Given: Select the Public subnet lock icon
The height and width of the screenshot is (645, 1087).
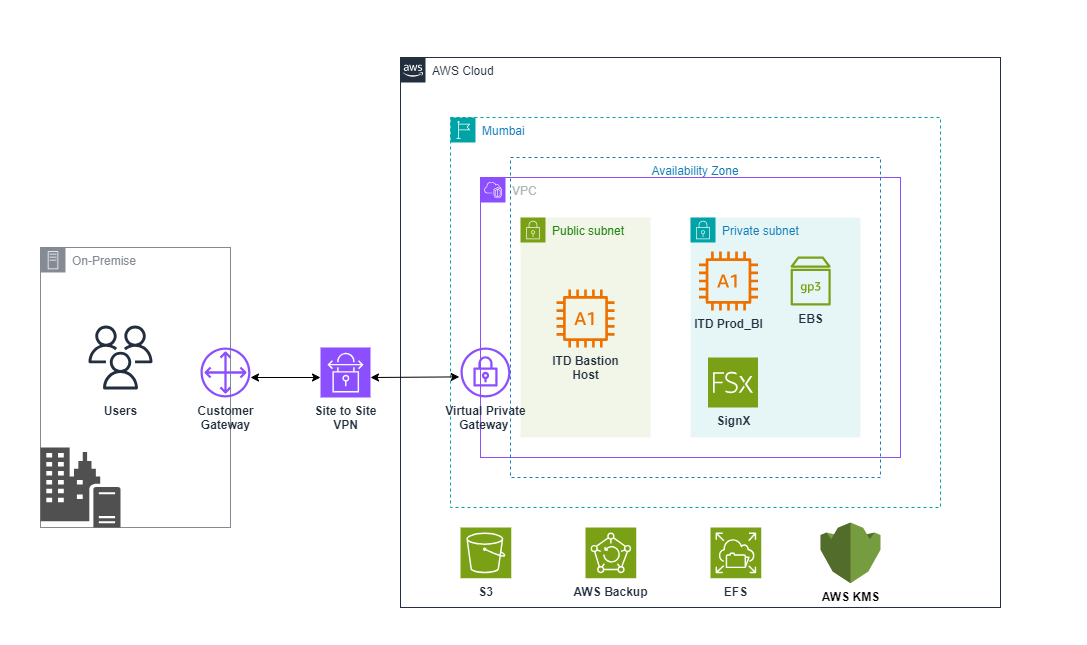Looking at the screenshot, I should pos(534,230).
